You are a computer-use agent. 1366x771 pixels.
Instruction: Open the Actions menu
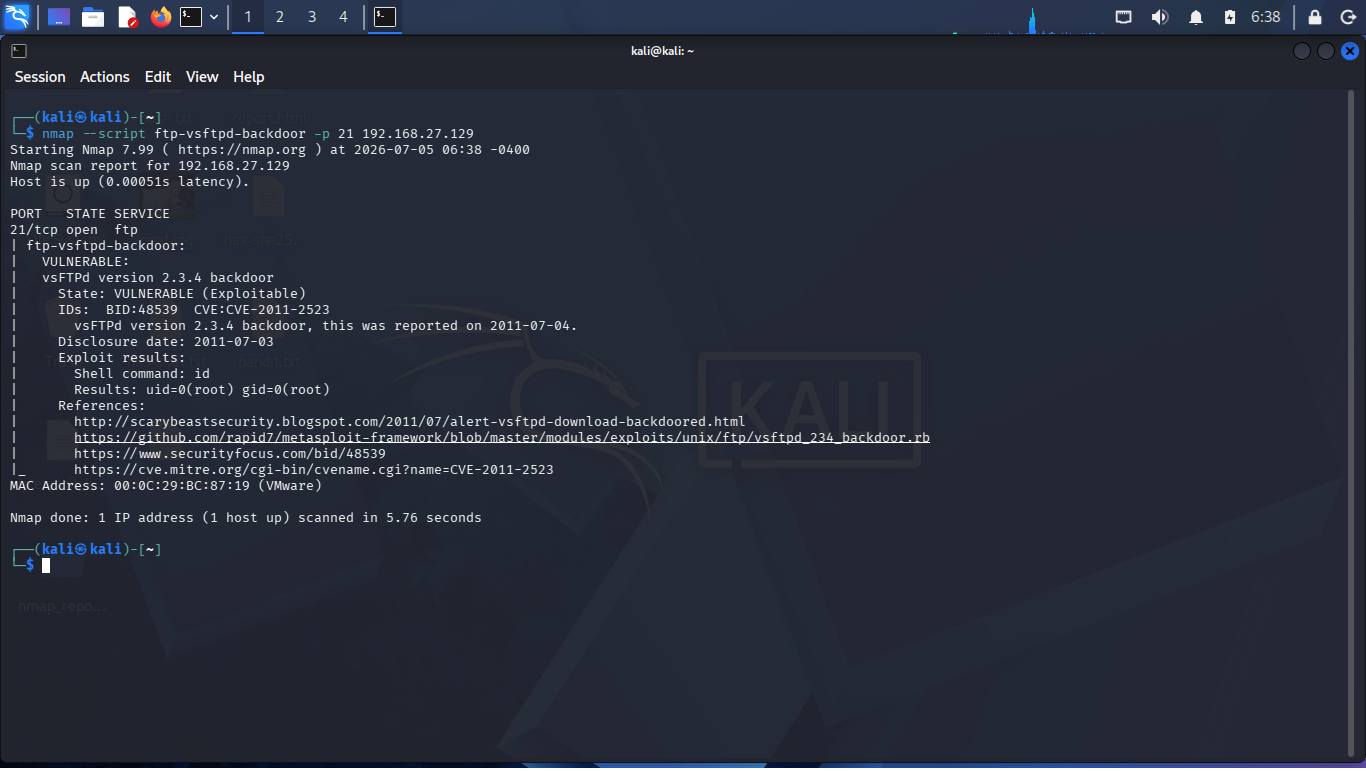105,77
